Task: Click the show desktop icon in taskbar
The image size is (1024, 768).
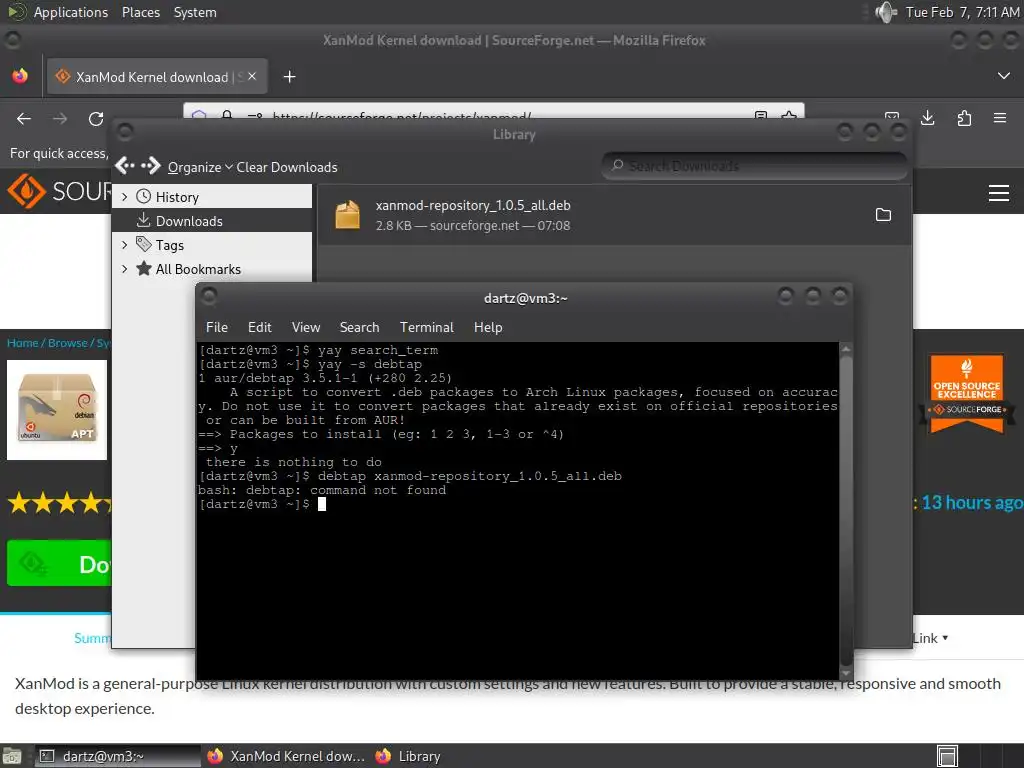Action: pos(12,756)
